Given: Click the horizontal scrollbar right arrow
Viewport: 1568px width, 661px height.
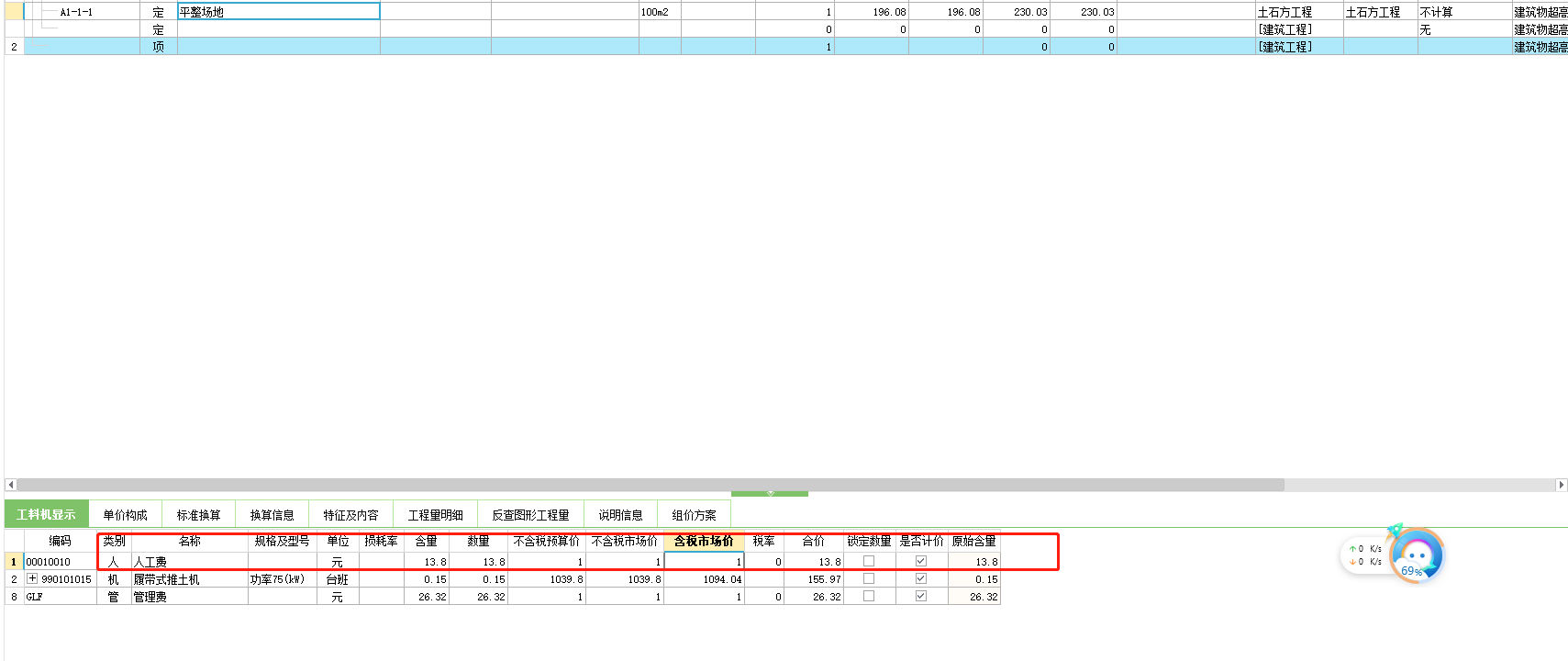Looking at the screenshot, I should pyautogui.click(x=1562, y=485).
